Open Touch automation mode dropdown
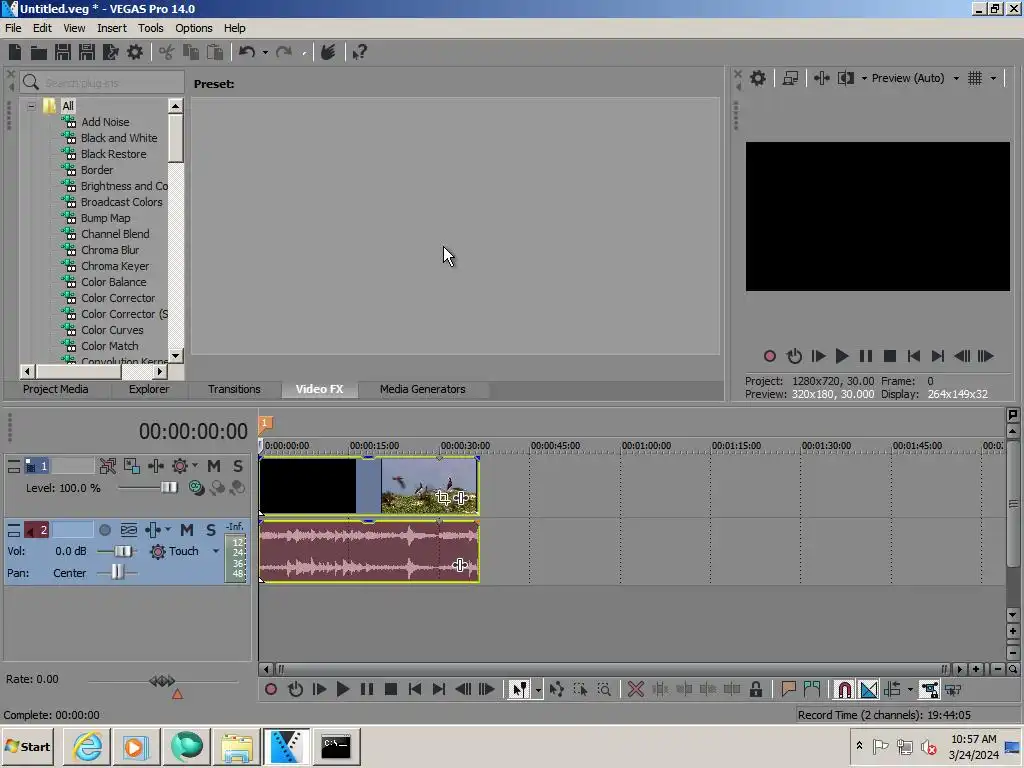Screen dimensions: 1024x768 pos(216,551)
